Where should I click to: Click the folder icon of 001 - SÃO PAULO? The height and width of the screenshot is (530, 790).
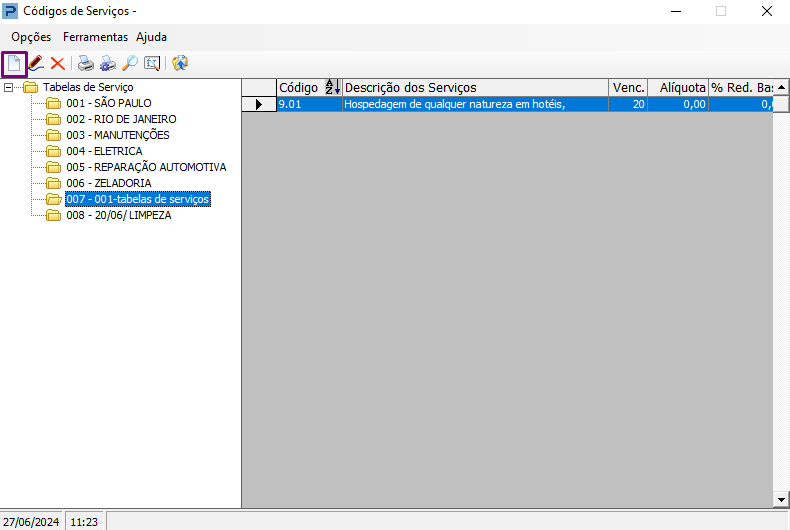pyautogui.click(x=53, y=103)
